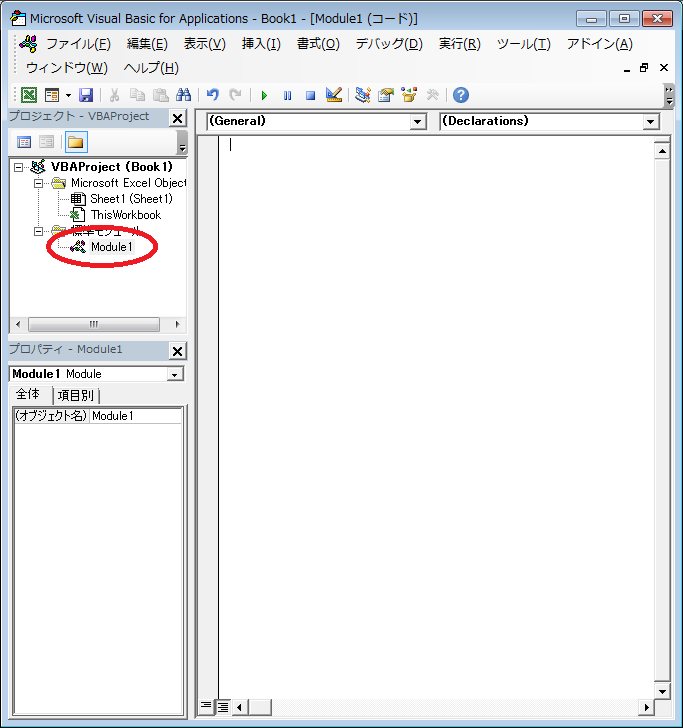Viewport: 683px width, 728px height.
Task: Click the Cut scissors icon
Action: click(x=114, y=95)
